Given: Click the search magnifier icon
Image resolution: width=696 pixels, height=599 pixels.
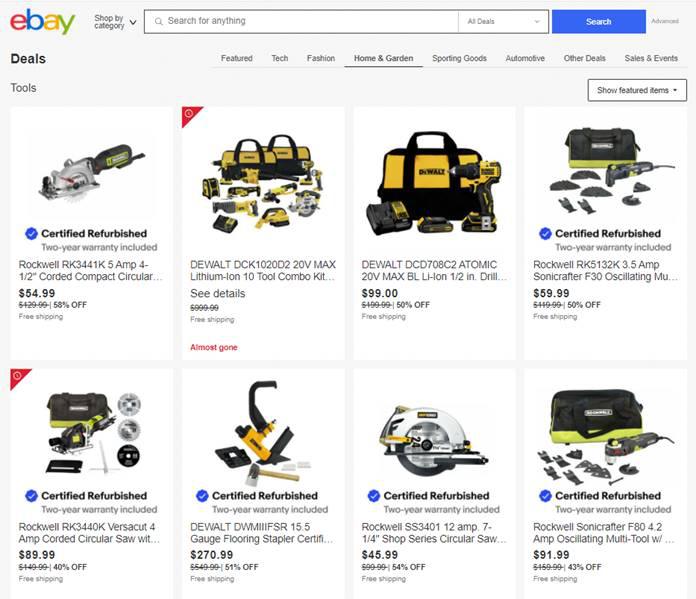Looking at the screenshot, I should tap(158, 21).
